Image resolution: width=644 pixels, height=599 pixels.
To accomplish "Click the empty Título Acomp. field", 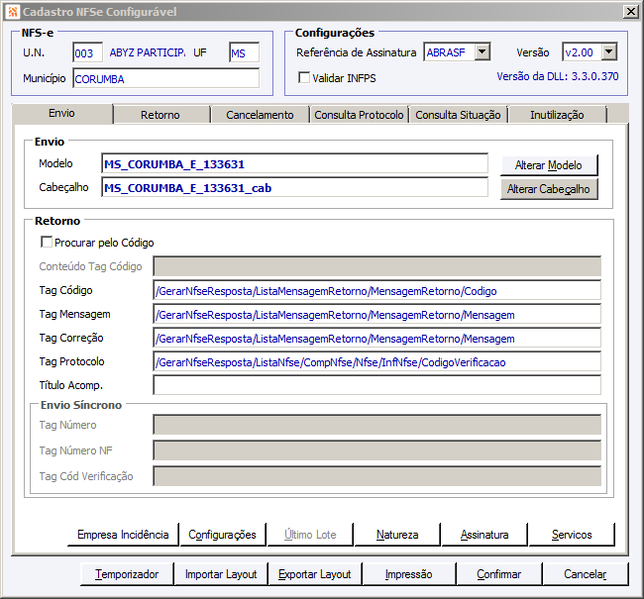I will tap(377, 385).
